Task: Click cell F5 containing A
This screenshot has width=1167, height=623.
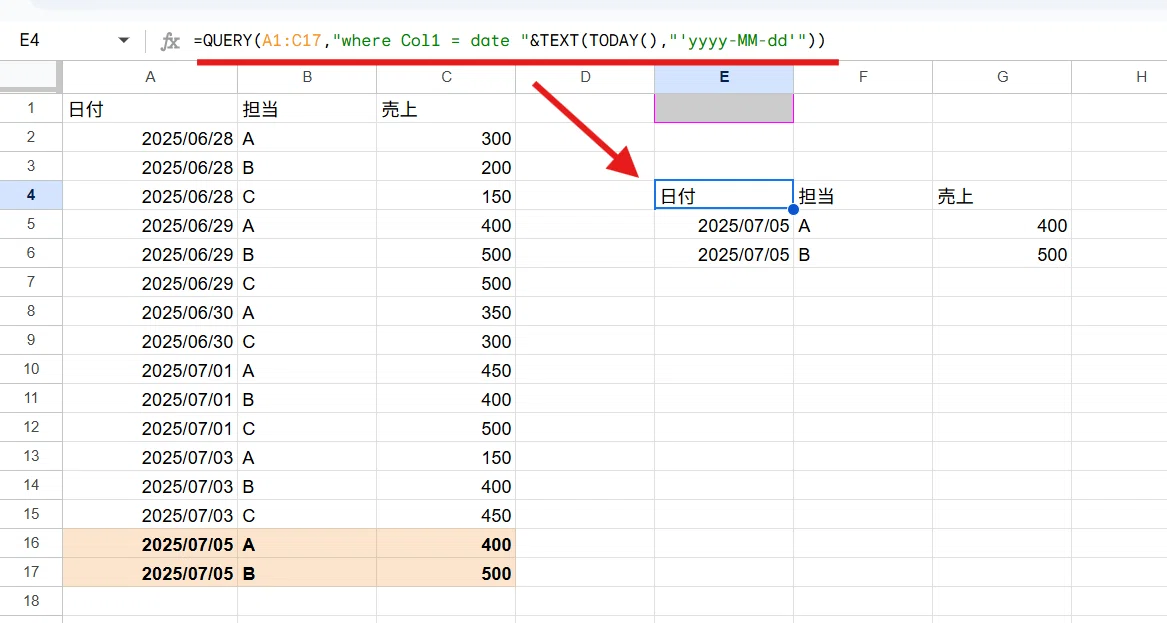Action: pyautogui.click(x=863, y=225)
